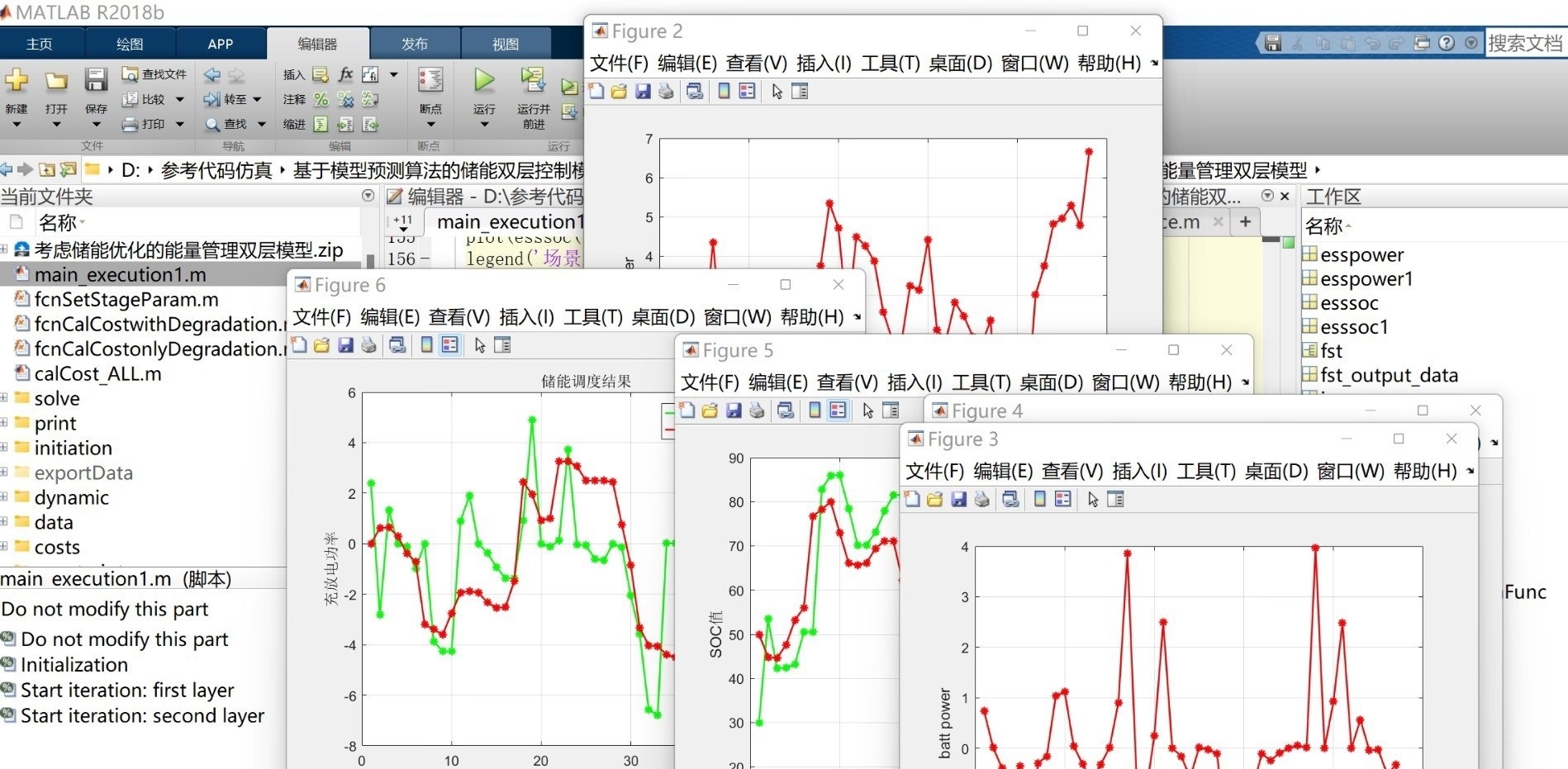Image resolution: width=1568 pixels, height=769 pixels.
Task: Click the Compare icon (比较)
Action: coord(130,99)
